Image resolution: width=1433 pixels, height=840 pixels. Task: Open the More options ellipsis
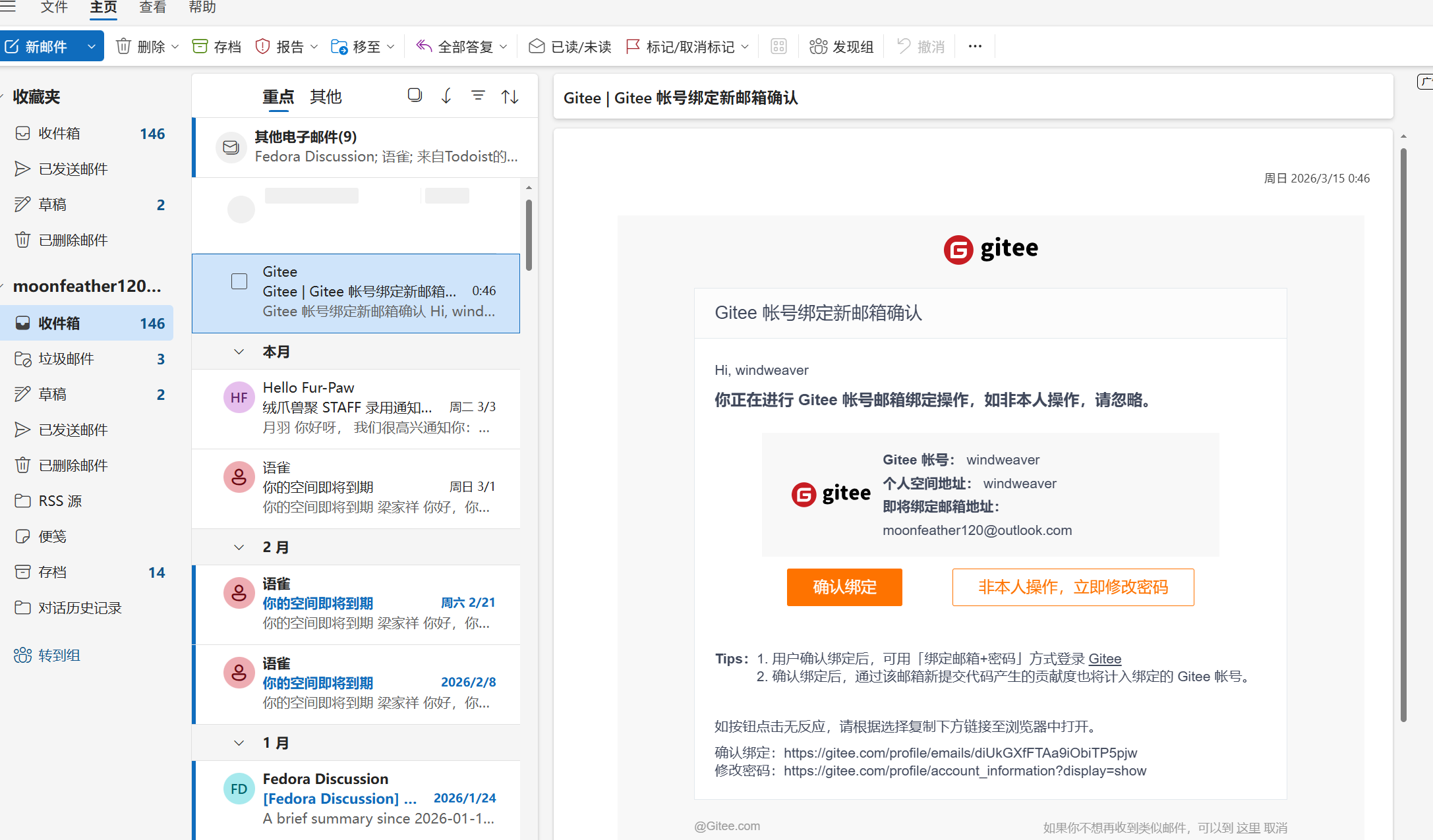(x=975, y=46)
